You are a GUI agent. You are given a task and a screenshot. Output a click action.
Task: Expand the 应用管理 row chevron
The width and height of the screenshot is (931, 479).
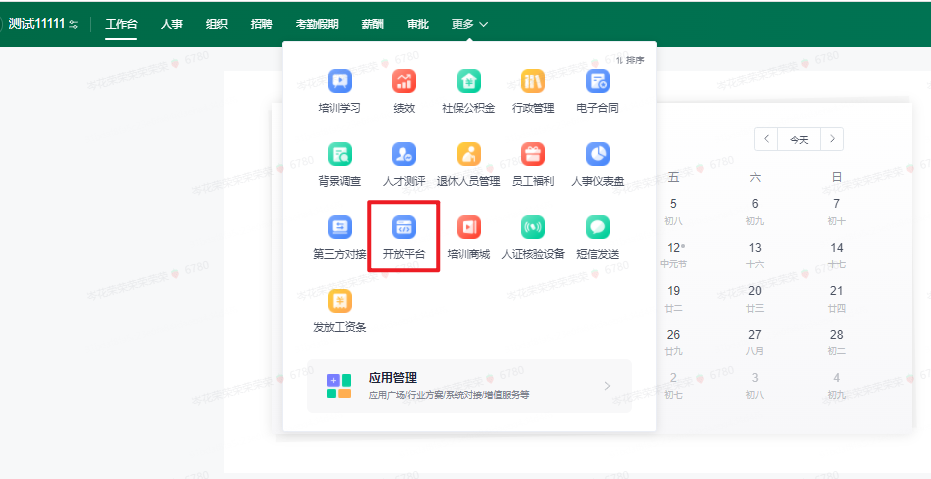click(607, 386)
